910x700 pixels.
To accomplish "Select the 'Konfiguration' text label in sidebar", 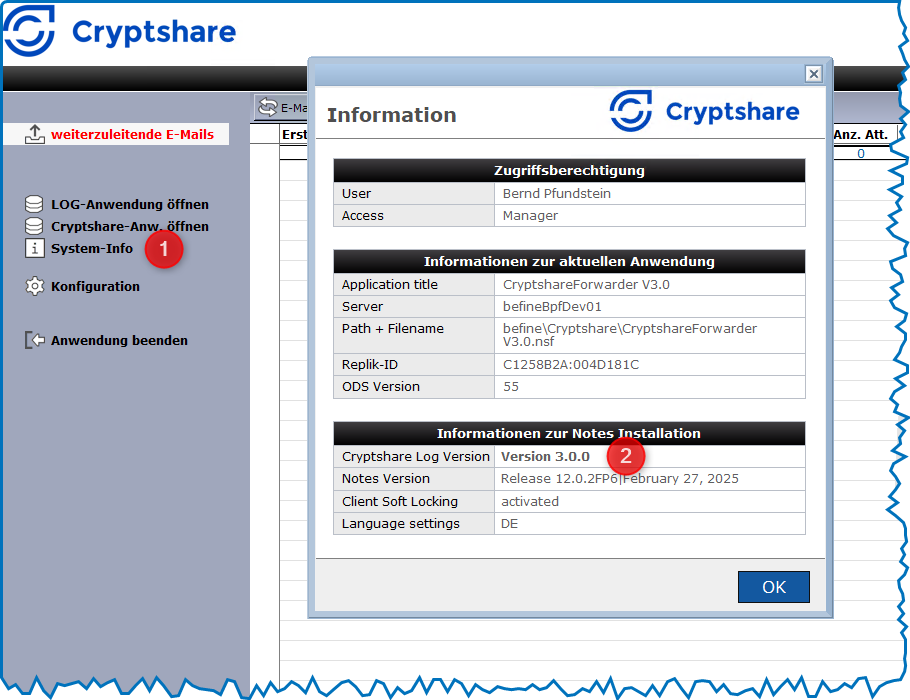I will (x=95, y=286).
